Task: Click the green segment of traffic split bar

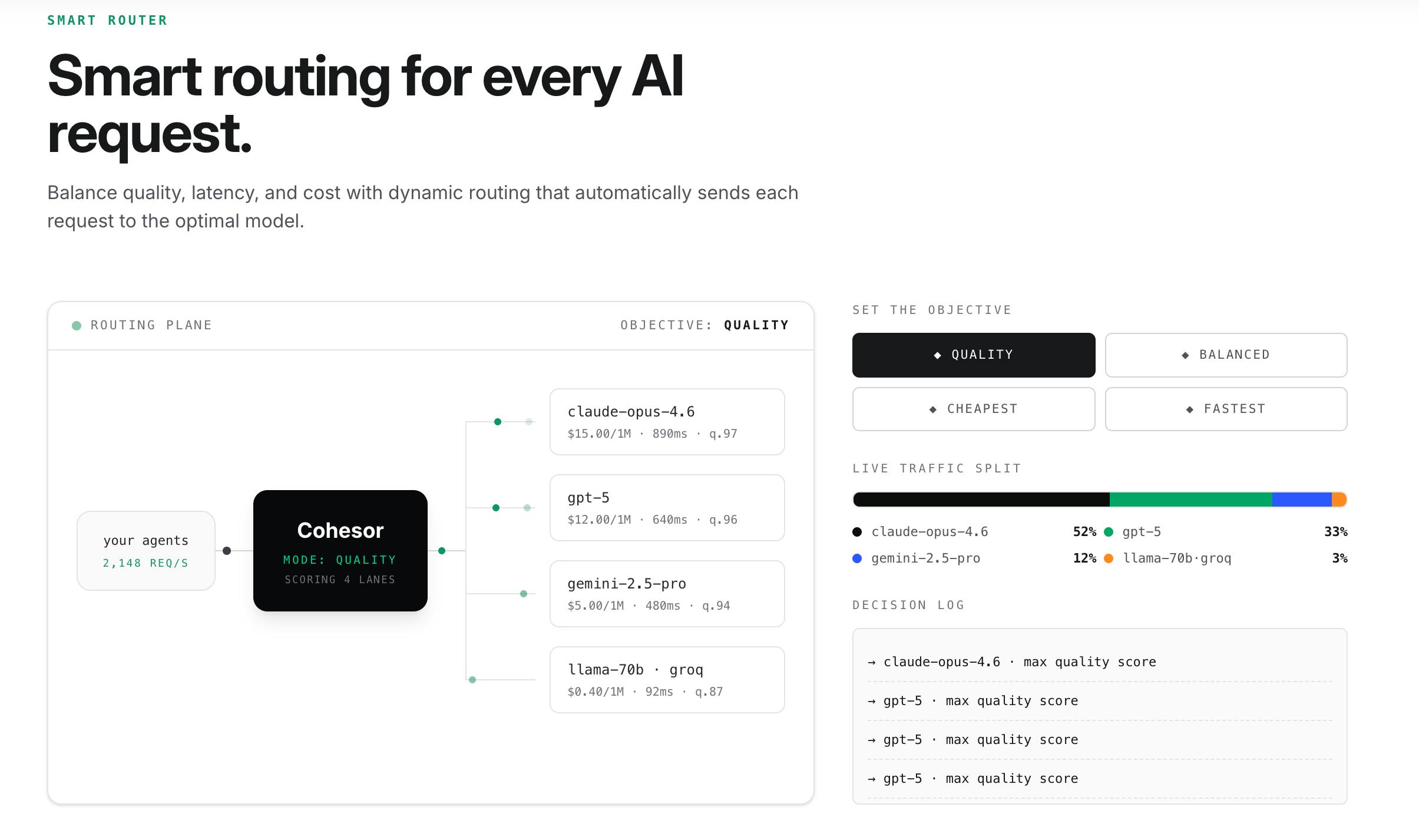Action: tap(1191, 500)
